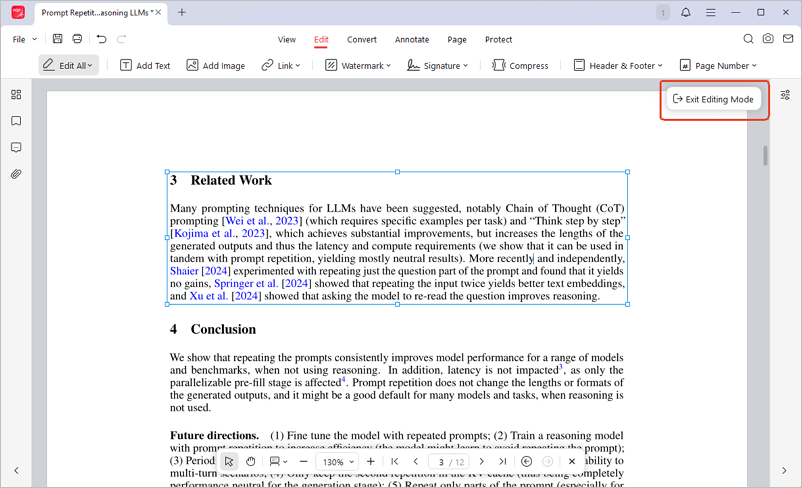Viewport: 802px width, 488px height.
Task: Click the Add Text button
Action: coord(145,65)
